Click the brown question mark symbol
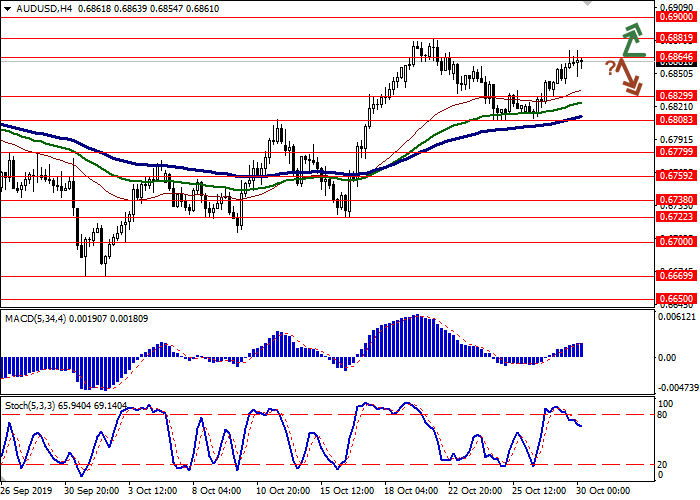This screenshot has height=500, width=700. click(x=609, y=67)
